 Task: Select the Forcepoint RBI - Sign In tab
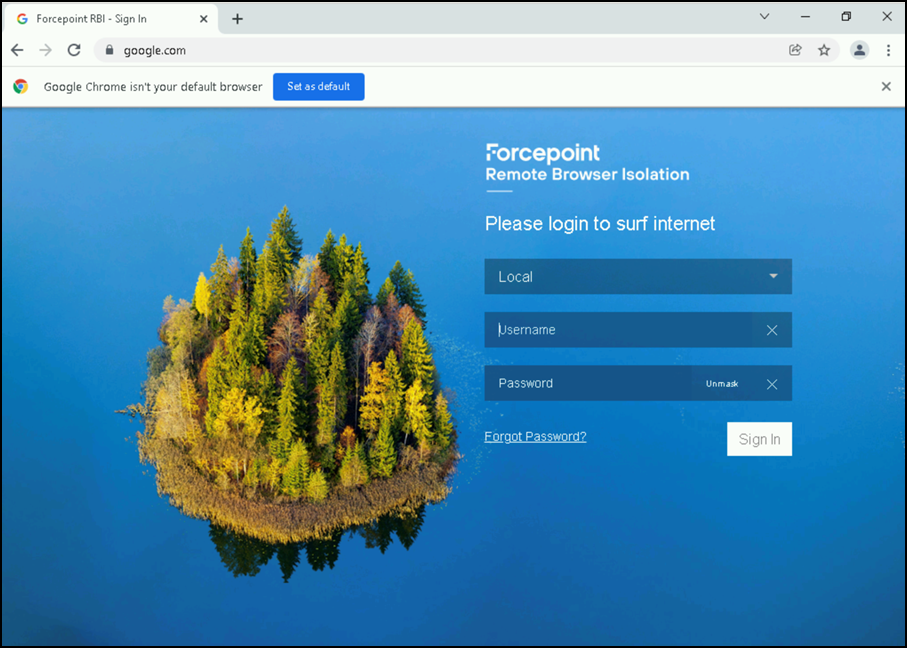(x=105, y=19)
